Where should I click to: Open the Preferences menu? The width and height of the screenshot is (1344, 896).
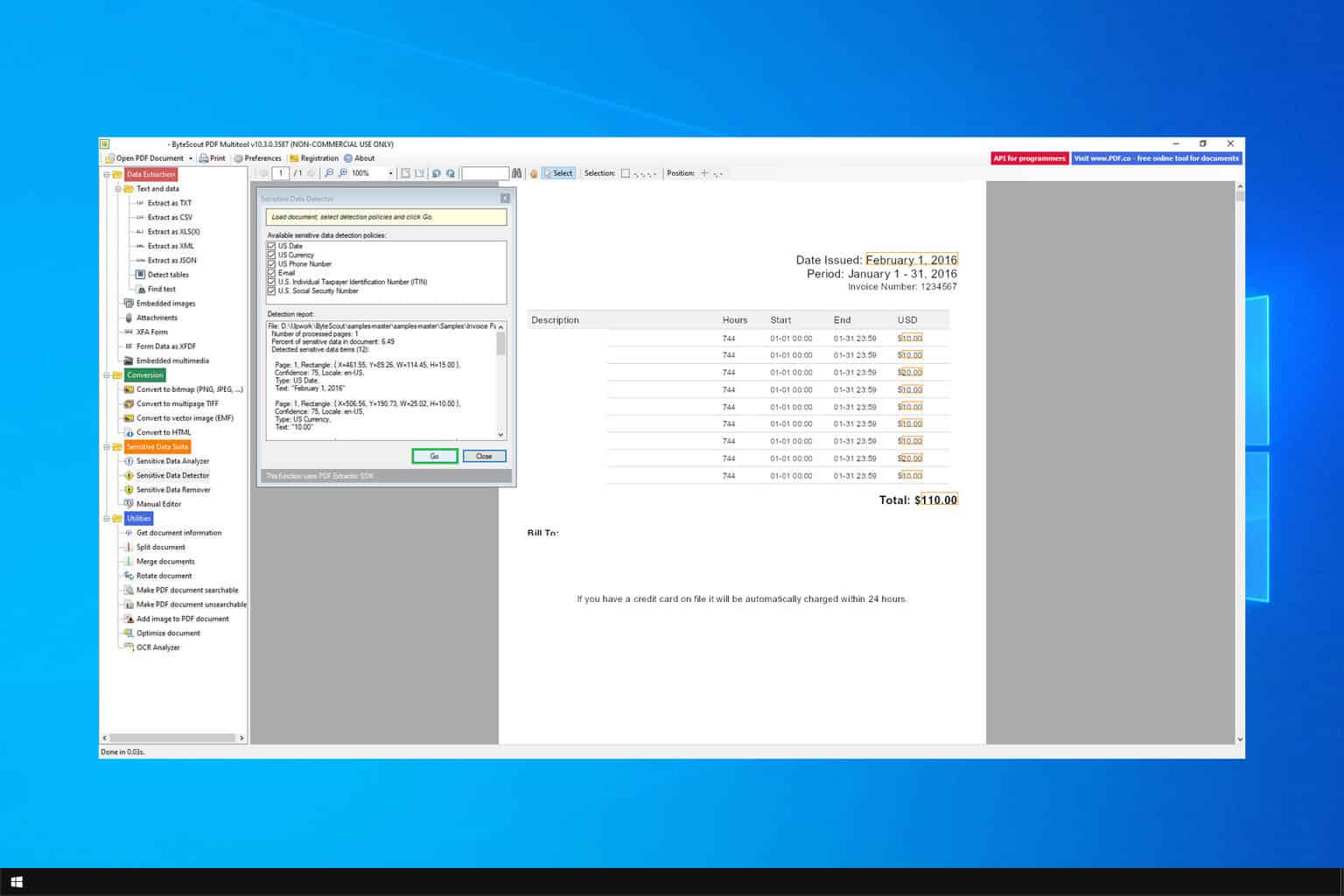257,158
